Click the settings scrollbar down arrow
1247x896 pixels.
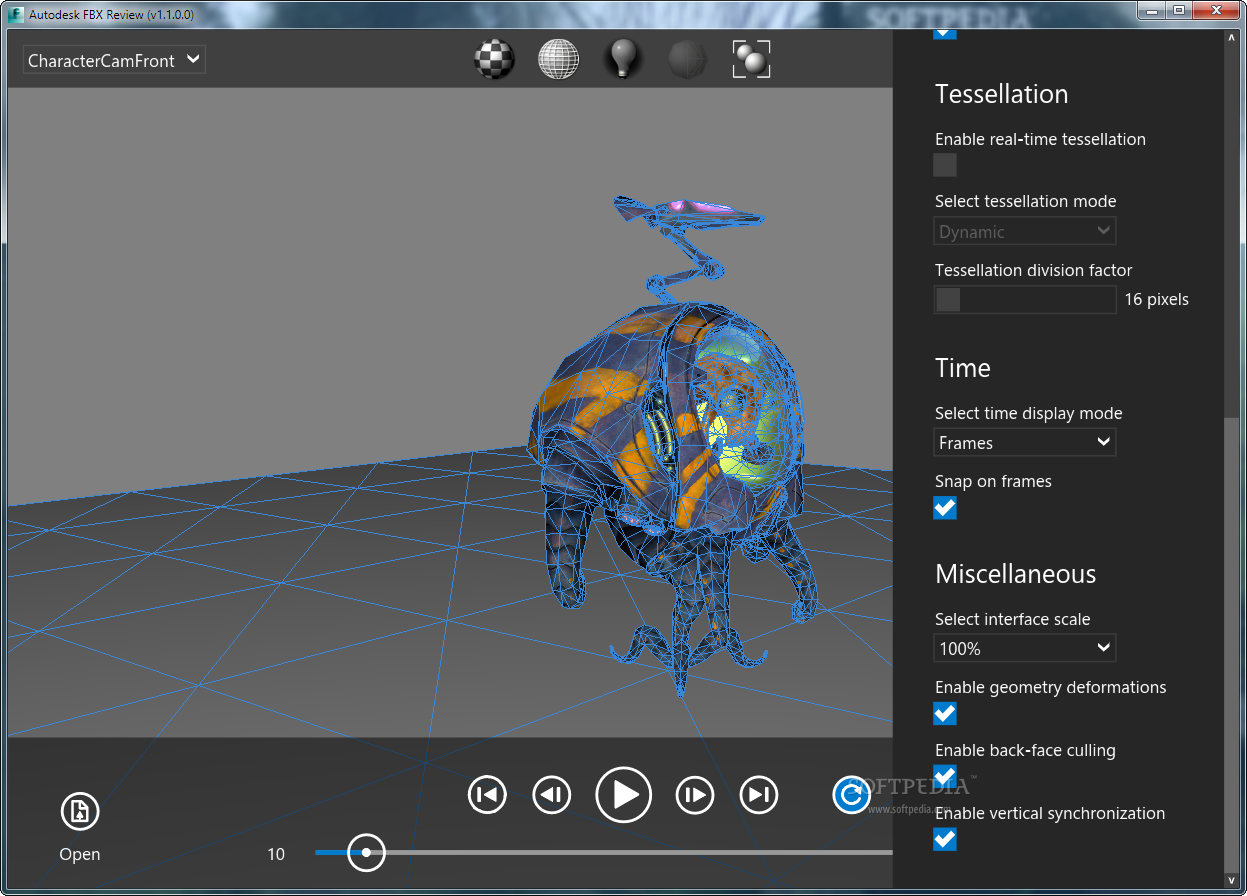(1231, 880)
